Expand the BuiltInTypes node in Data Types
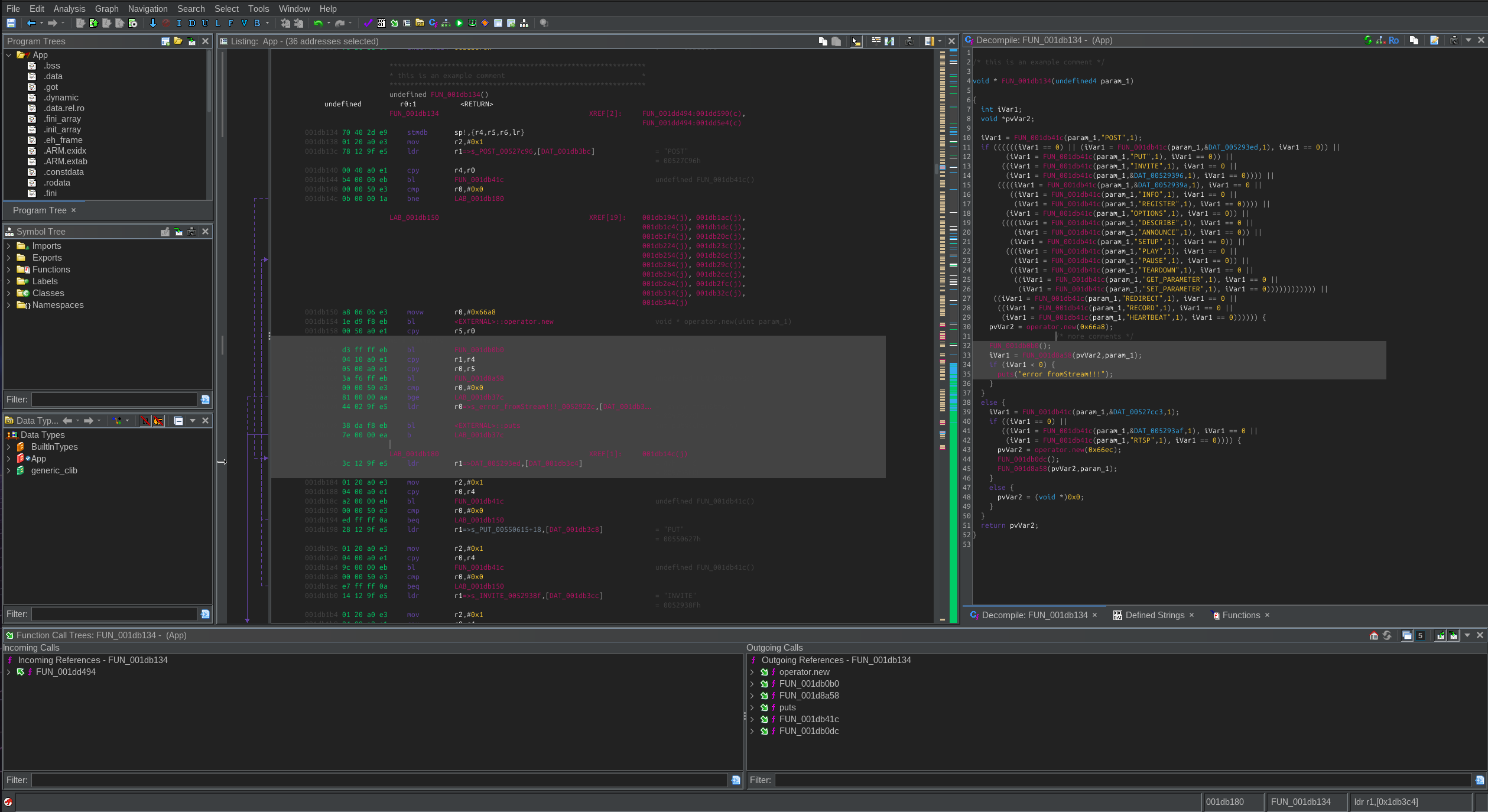The height and width of the screenshot is (812, 1488). click(9, 447)
